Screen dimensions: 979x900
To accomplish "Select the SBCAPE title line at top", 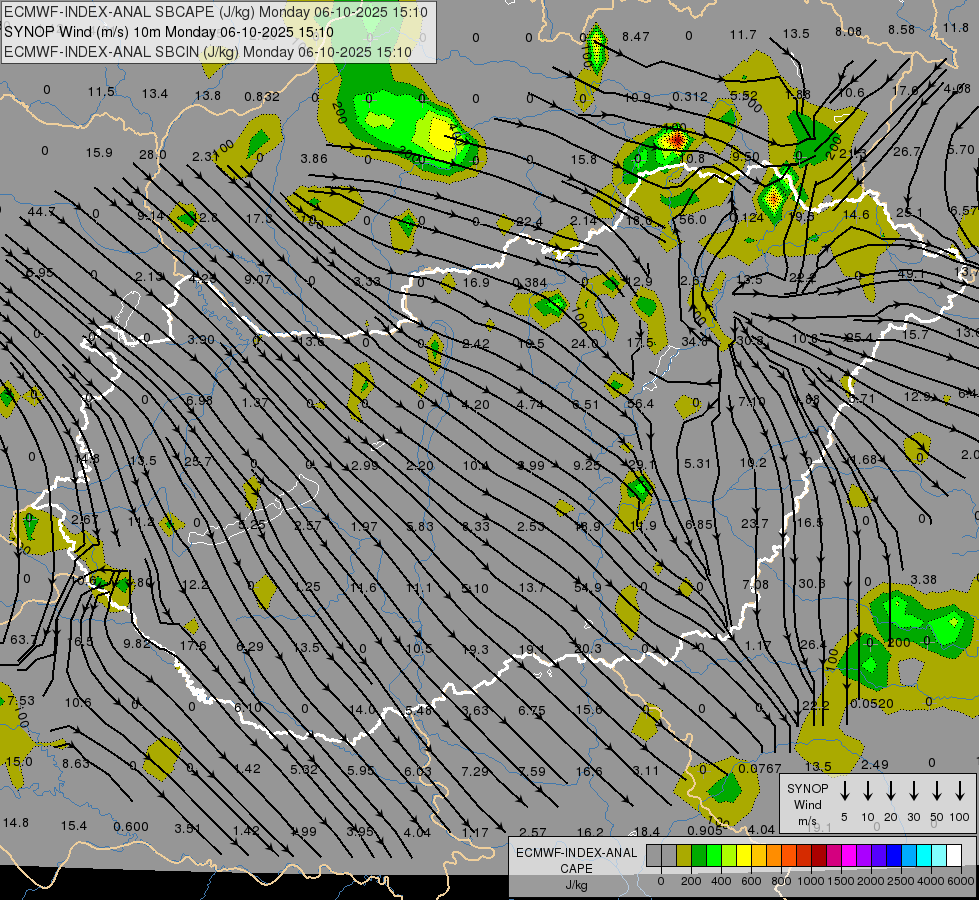I will [216, 12].
